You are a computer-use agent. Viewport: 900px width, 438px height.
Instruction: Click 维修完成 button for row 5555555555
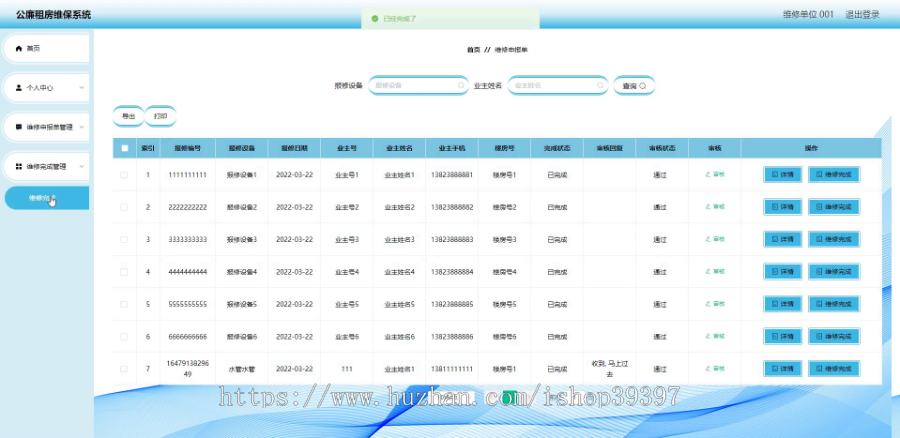[834, 304]
